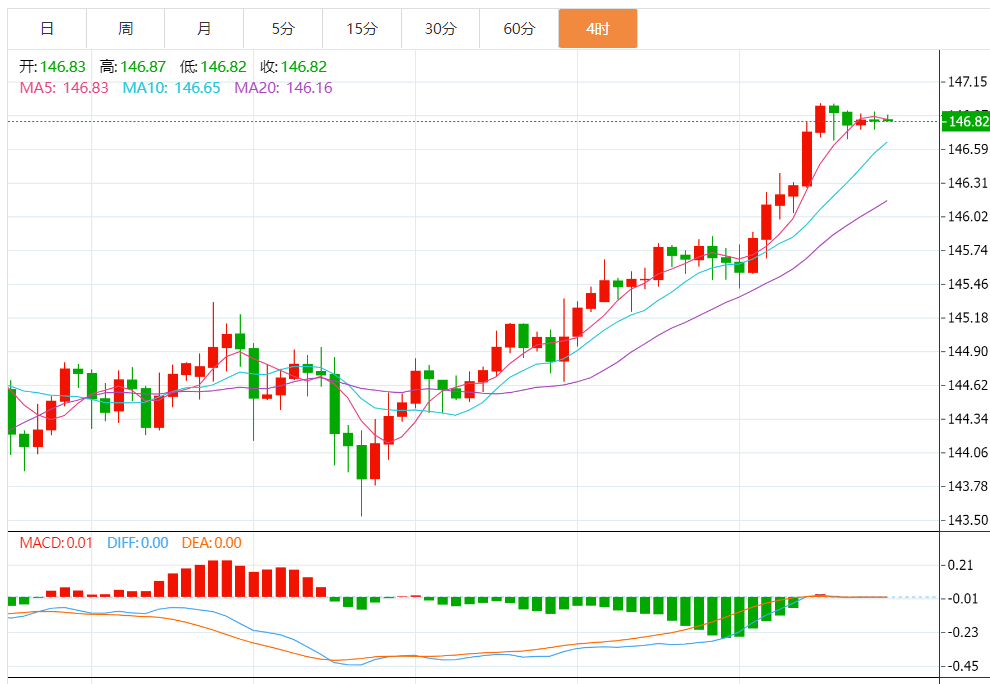Click the 147.15 price axis label
Image resolution: width=990 pixels, height=684 pixels.
967,81
